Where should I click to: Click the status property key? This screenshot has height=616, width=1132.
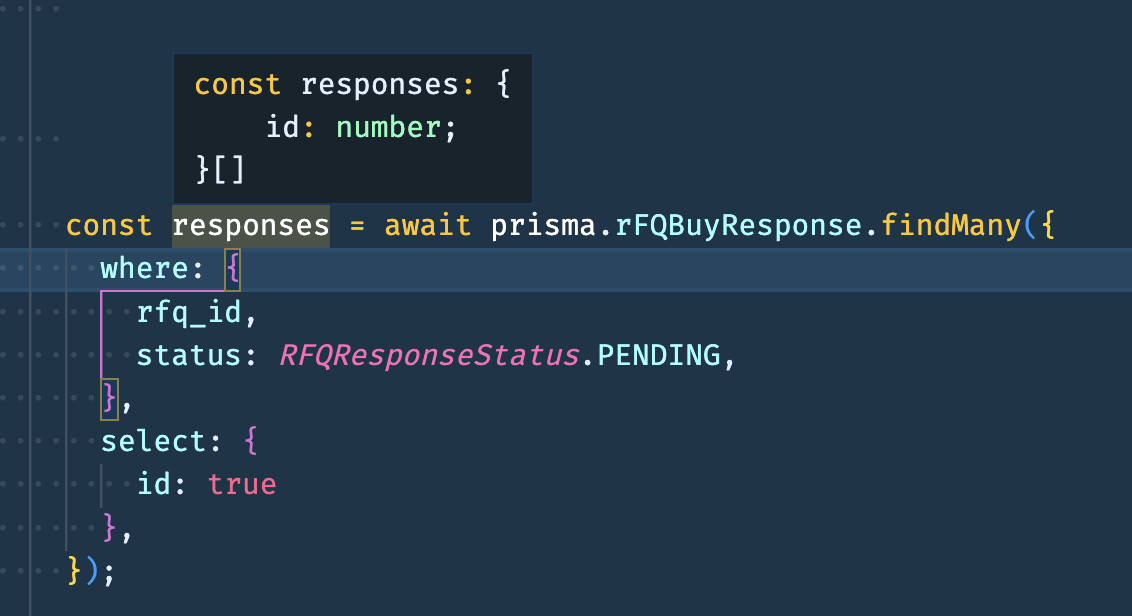(x=190, y=355)
